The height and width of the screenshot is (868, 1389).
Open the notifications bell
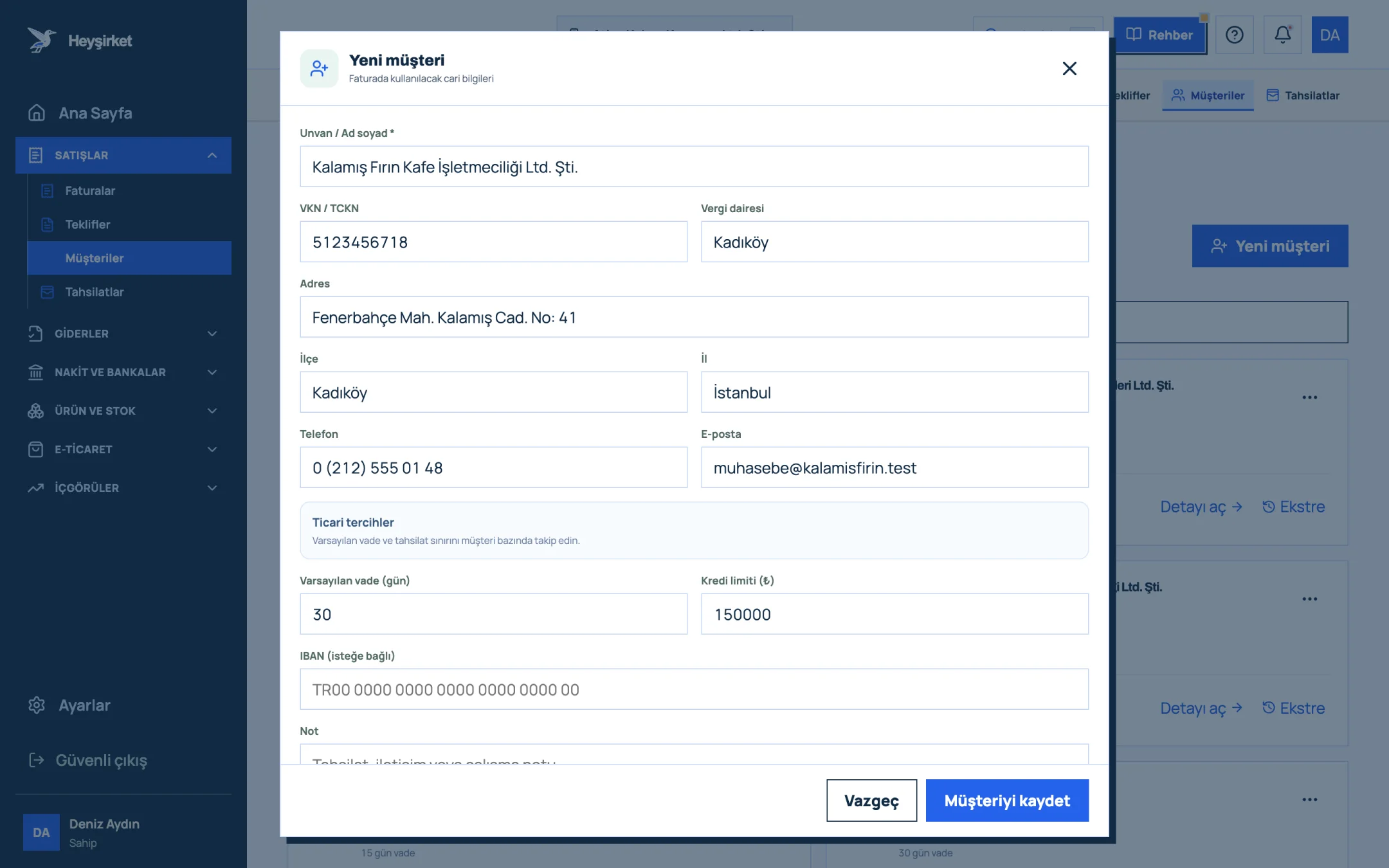pos(1282,35)
